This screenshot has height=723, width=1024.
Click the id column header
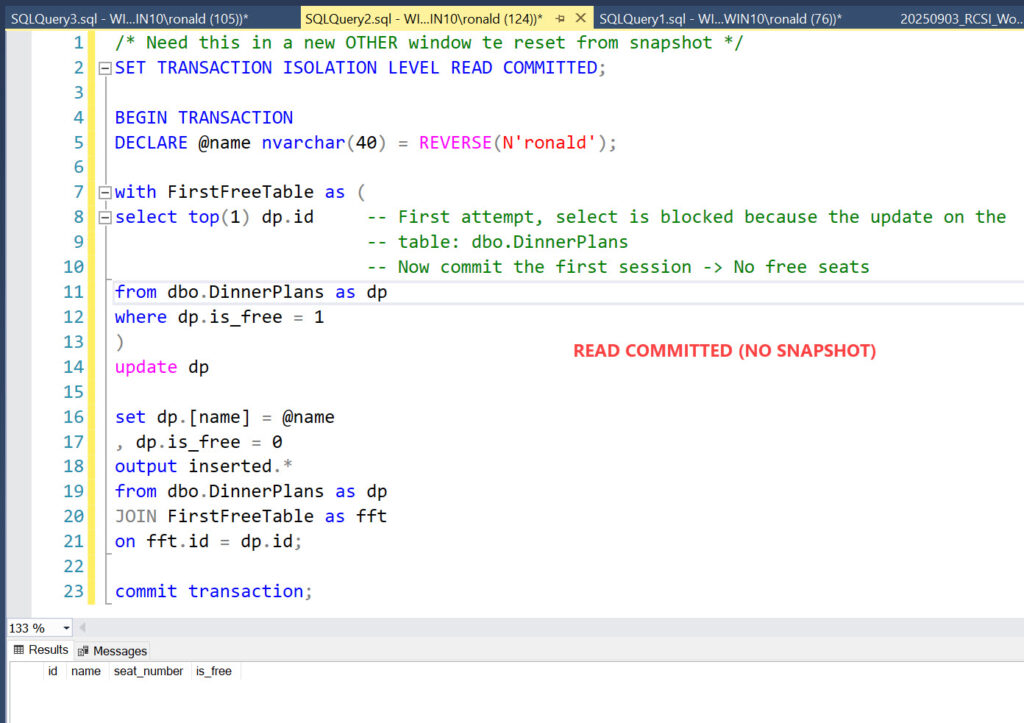[52, 671]
